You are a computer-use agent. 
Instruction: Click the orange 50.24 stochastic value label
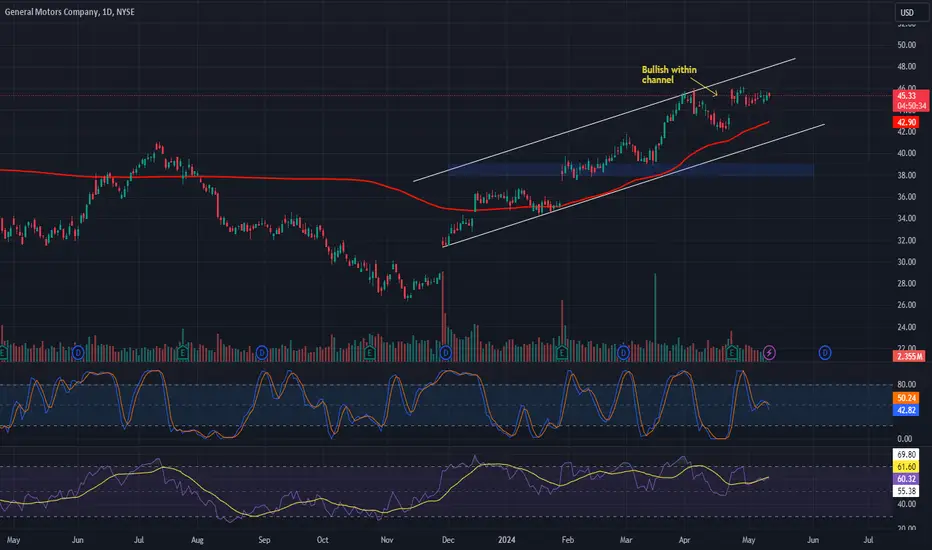(906, 398)
